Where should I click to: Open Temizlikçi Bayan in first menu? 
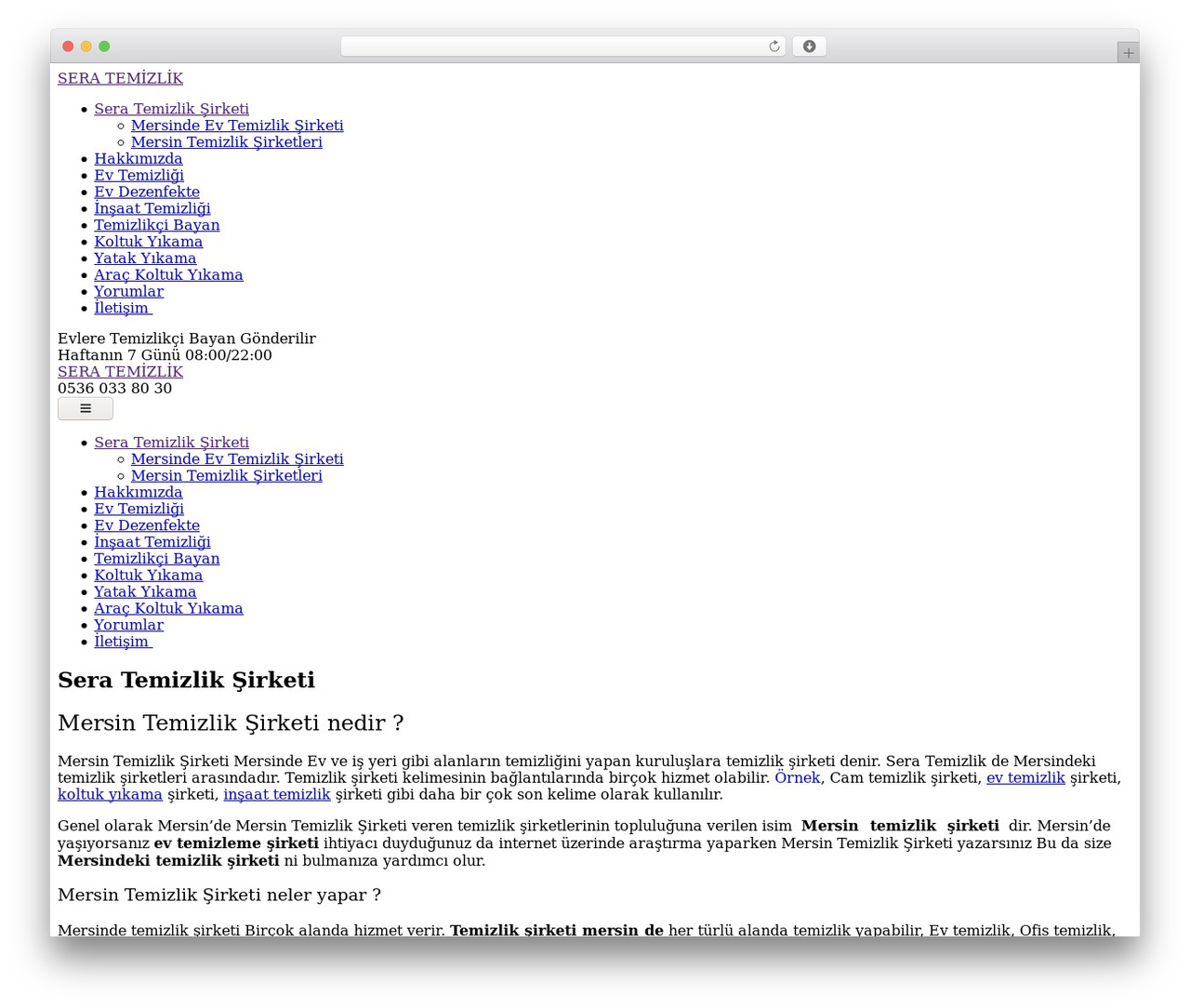pyautogui.click(x=157, y=225)
